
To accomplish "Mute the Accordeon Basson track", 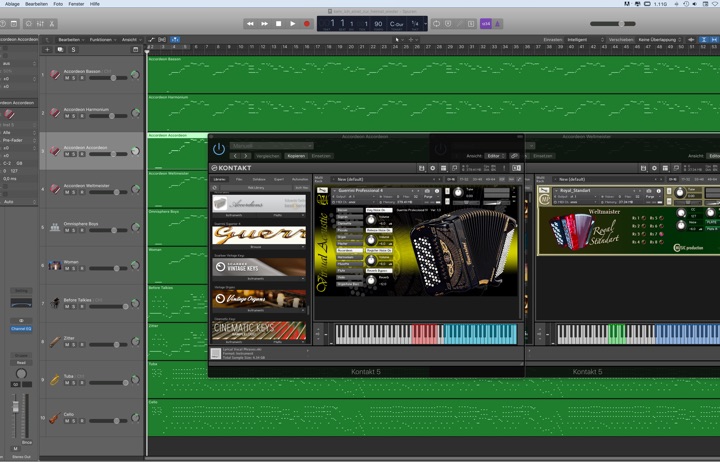I will click(67, 78).
